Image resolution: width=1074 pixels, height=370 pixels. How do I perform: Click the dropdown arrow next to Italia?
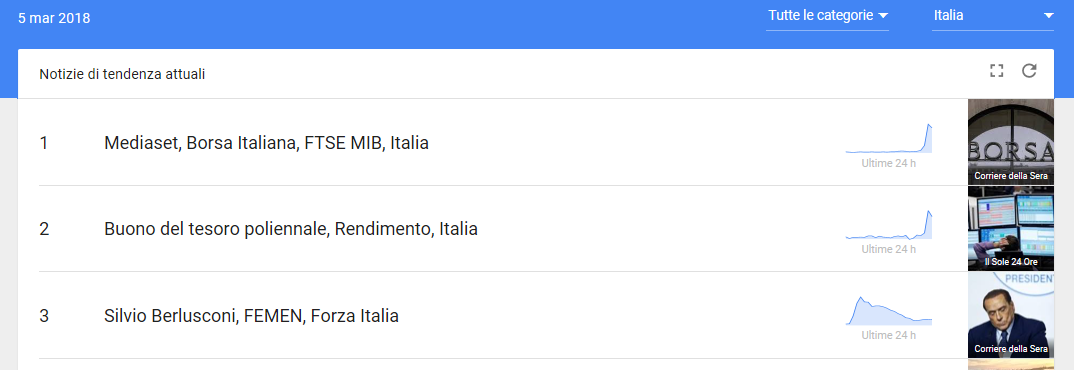1048,16
